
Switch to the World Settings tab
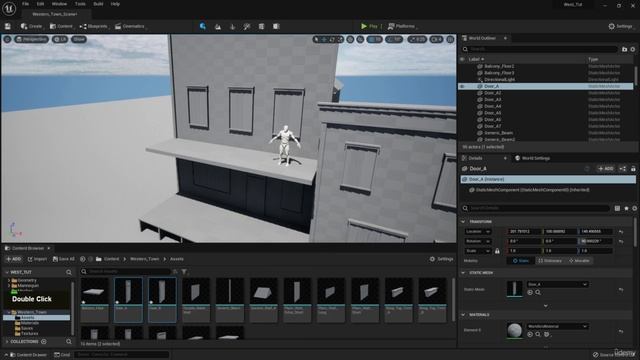(x=532, y=158)
